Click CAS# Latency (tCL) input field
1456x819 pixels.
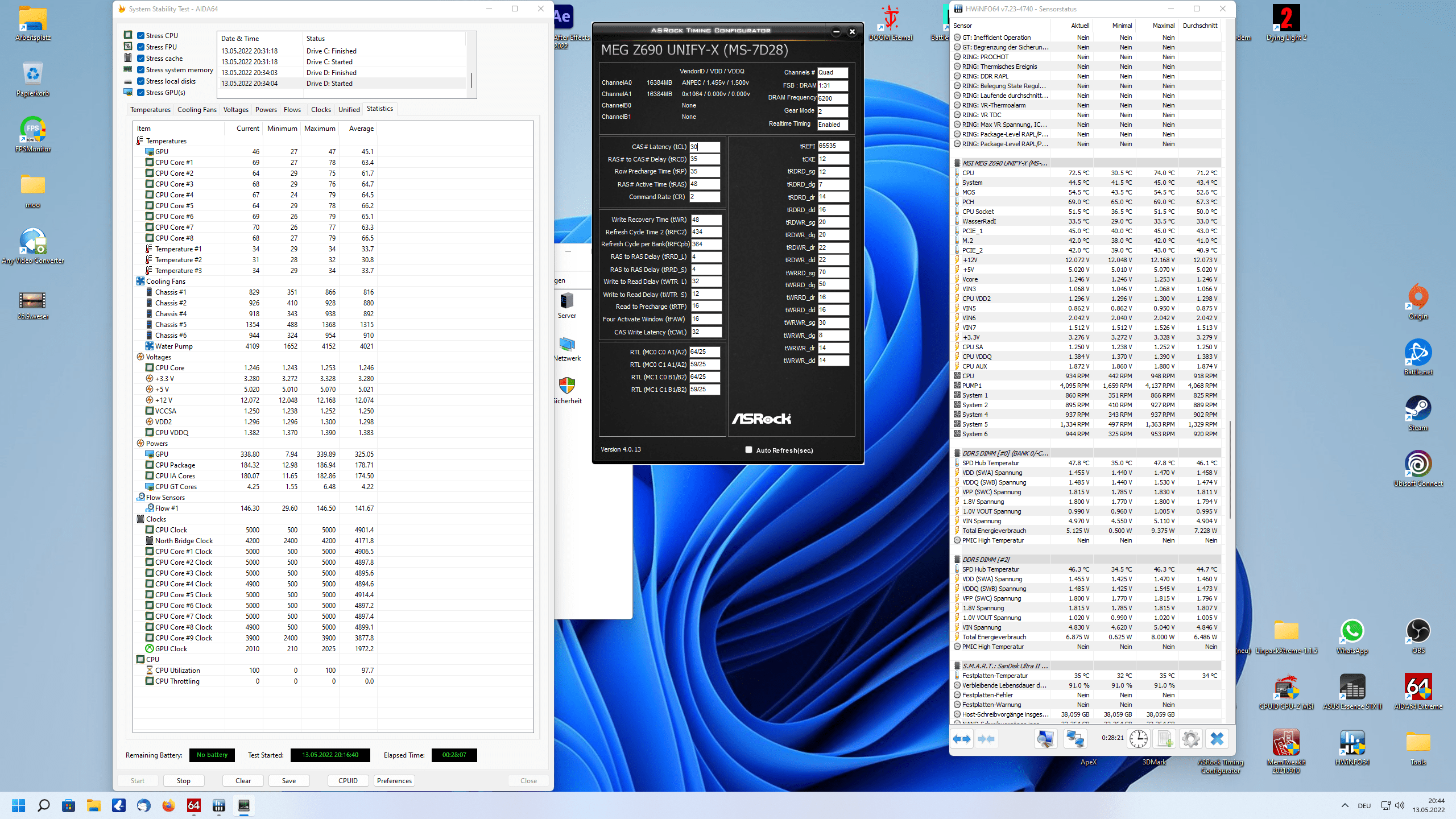pos(705,146)
